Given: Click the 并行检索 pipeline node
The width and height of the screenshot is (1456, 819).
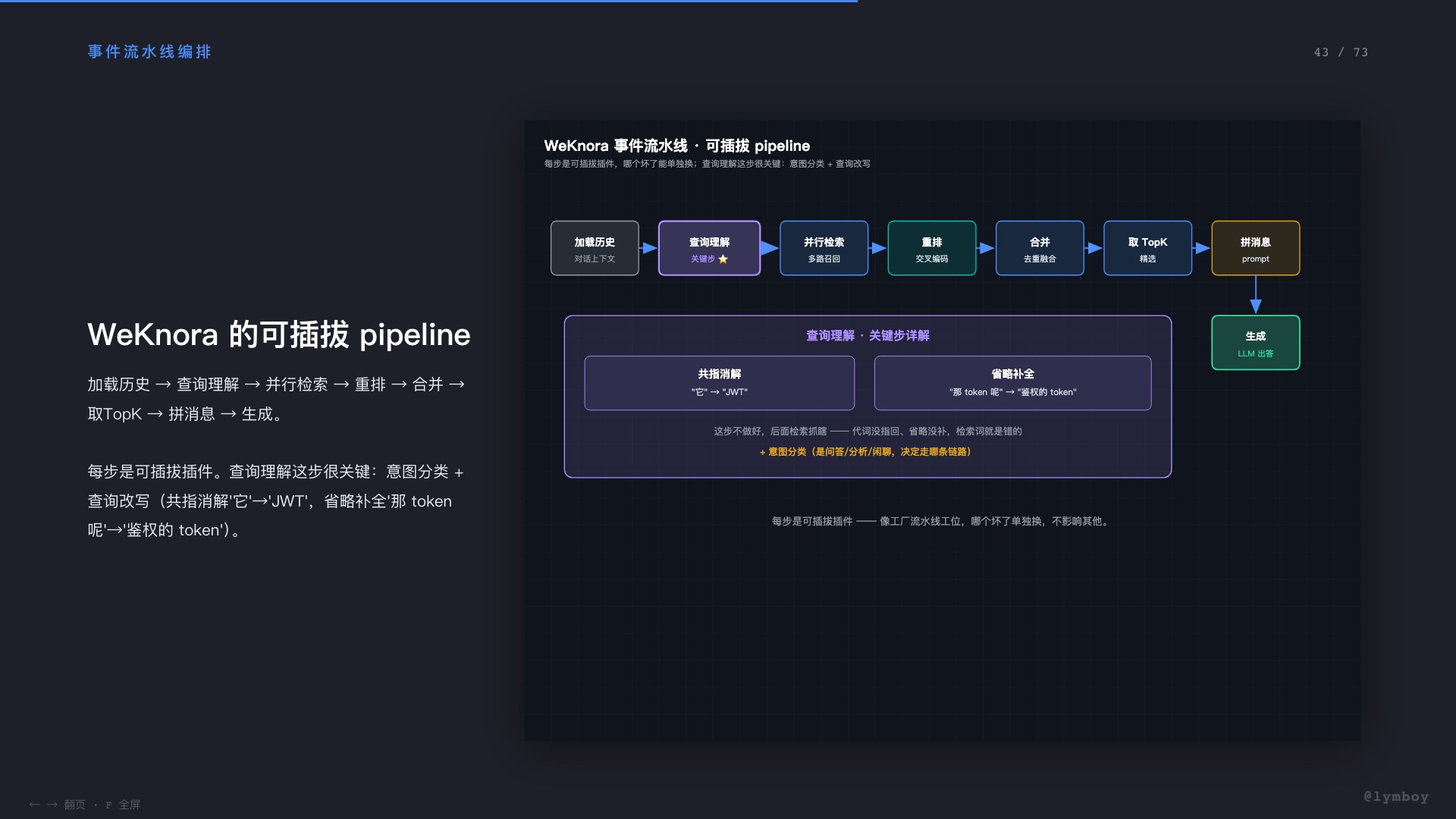Looking at the screenshot, I should coord(824,248).
